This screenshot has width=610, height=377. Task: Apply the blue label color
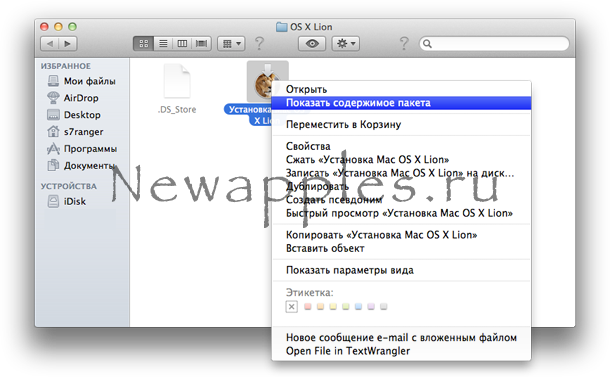358,307
